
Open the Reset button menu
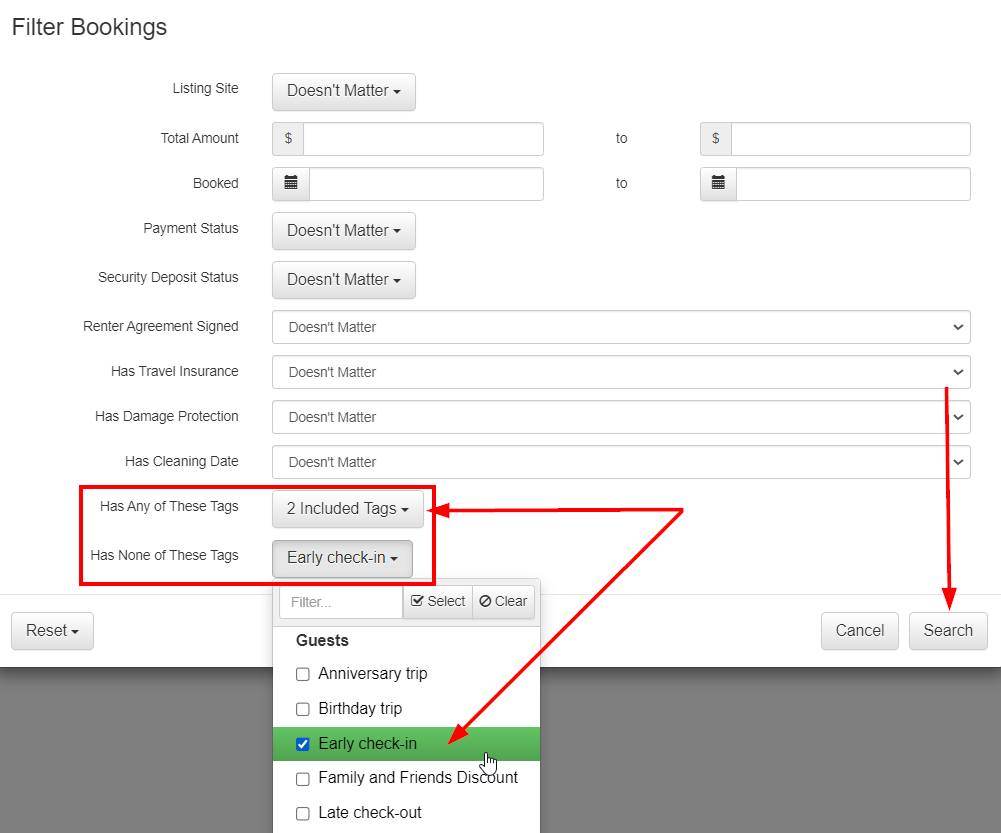pos(52,631)
